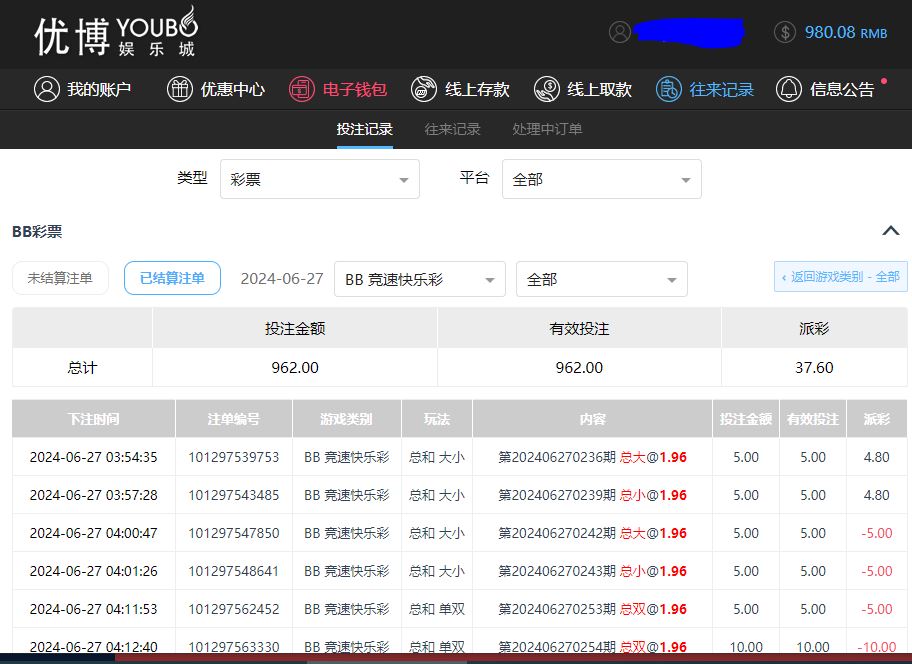
Task: Open the 平台 dropdown showing 全部
Action: (601, 180)
